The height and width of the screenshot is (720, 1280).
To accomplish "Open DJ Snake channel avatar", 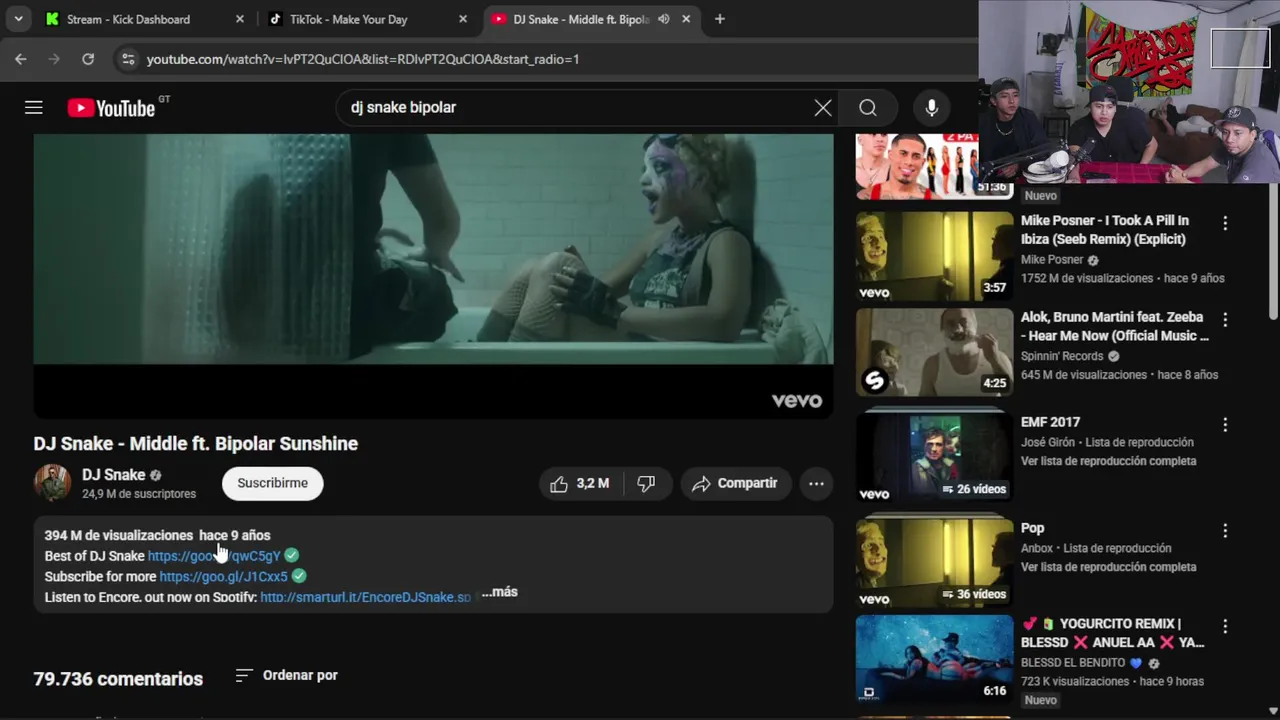I will click(53, 483).
